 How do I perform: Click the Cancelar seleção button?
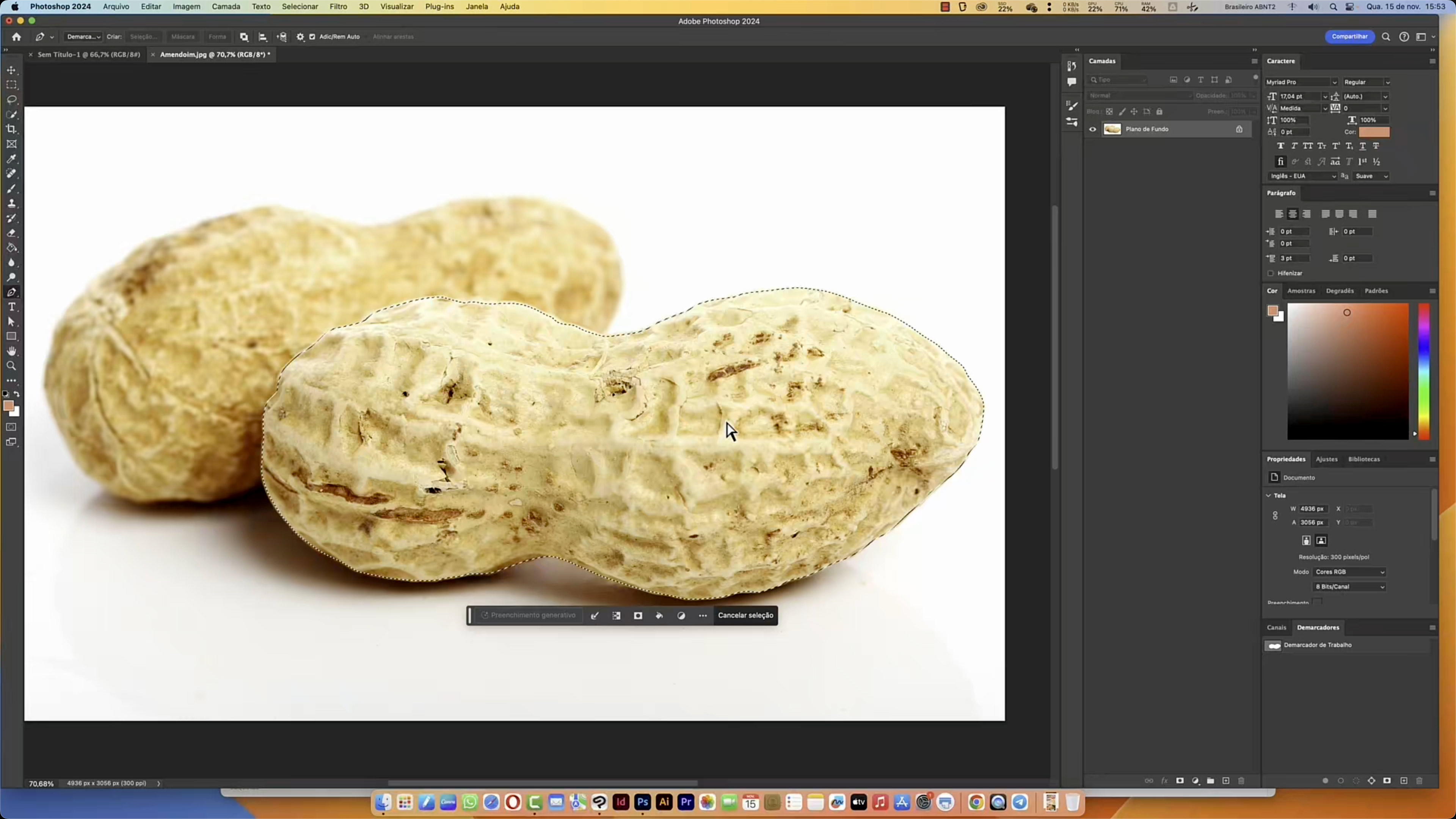(745, 615)
